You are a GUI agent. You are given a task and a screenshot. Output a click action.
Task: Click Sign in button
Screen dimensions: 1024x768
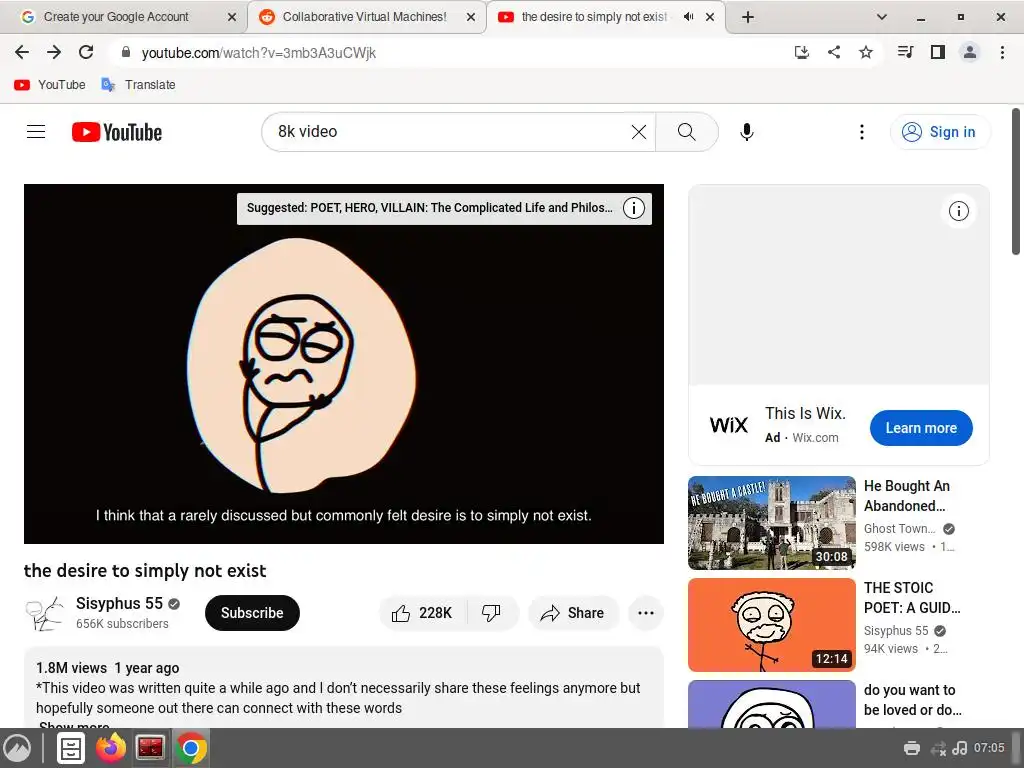click(x=940, y=132)
